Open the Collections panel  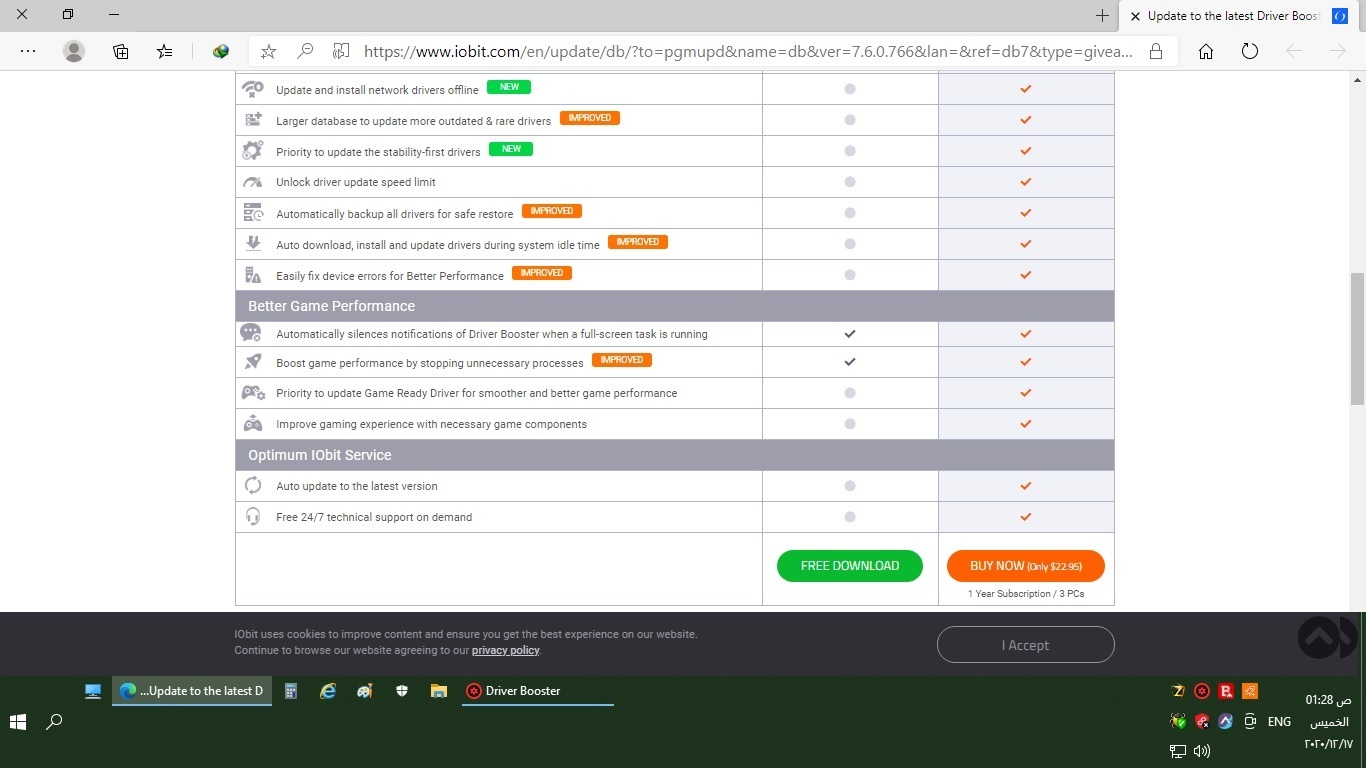pyautogui.click(x=121, y=51)
